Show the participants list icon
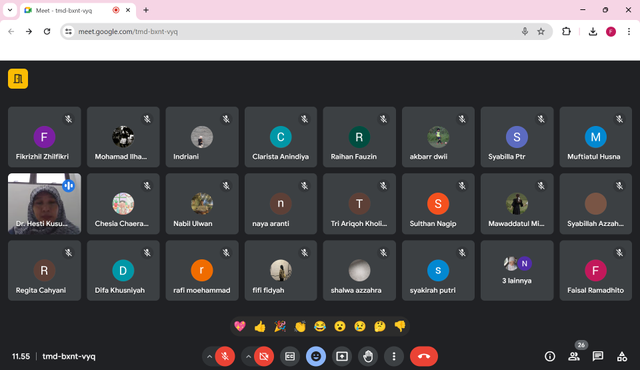The height and width of the screenshot is (370, 640). (x=574, y=356)
